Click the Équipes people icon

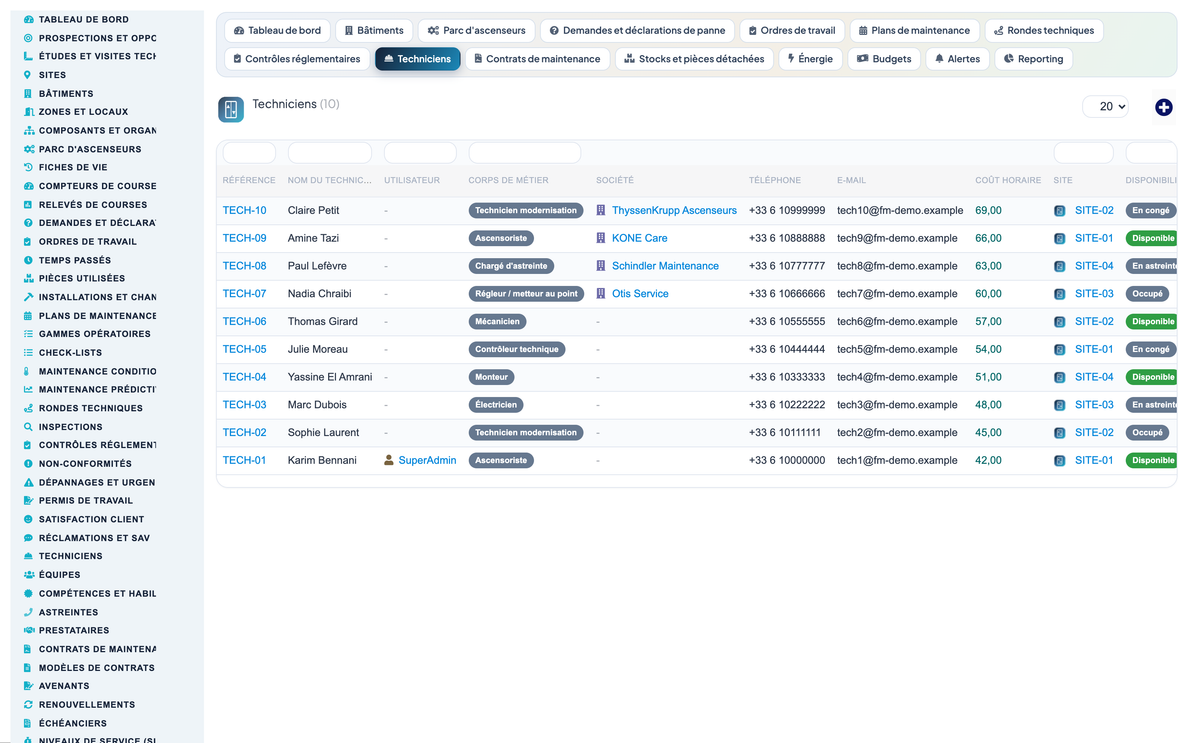[x=28, y=574]
